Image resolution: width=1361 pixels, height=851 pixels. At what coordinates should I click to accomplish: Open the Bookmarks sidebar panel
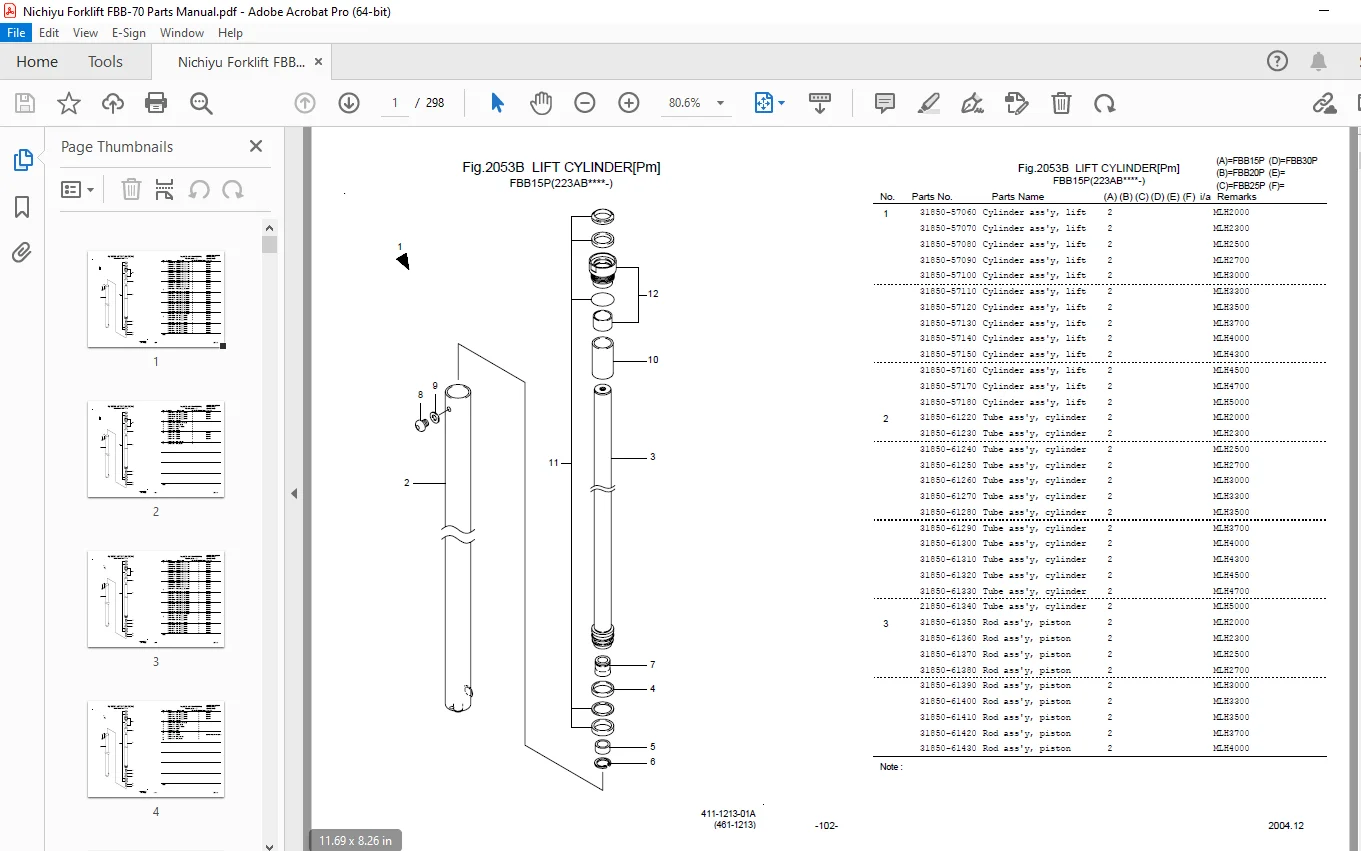point(22,207)
